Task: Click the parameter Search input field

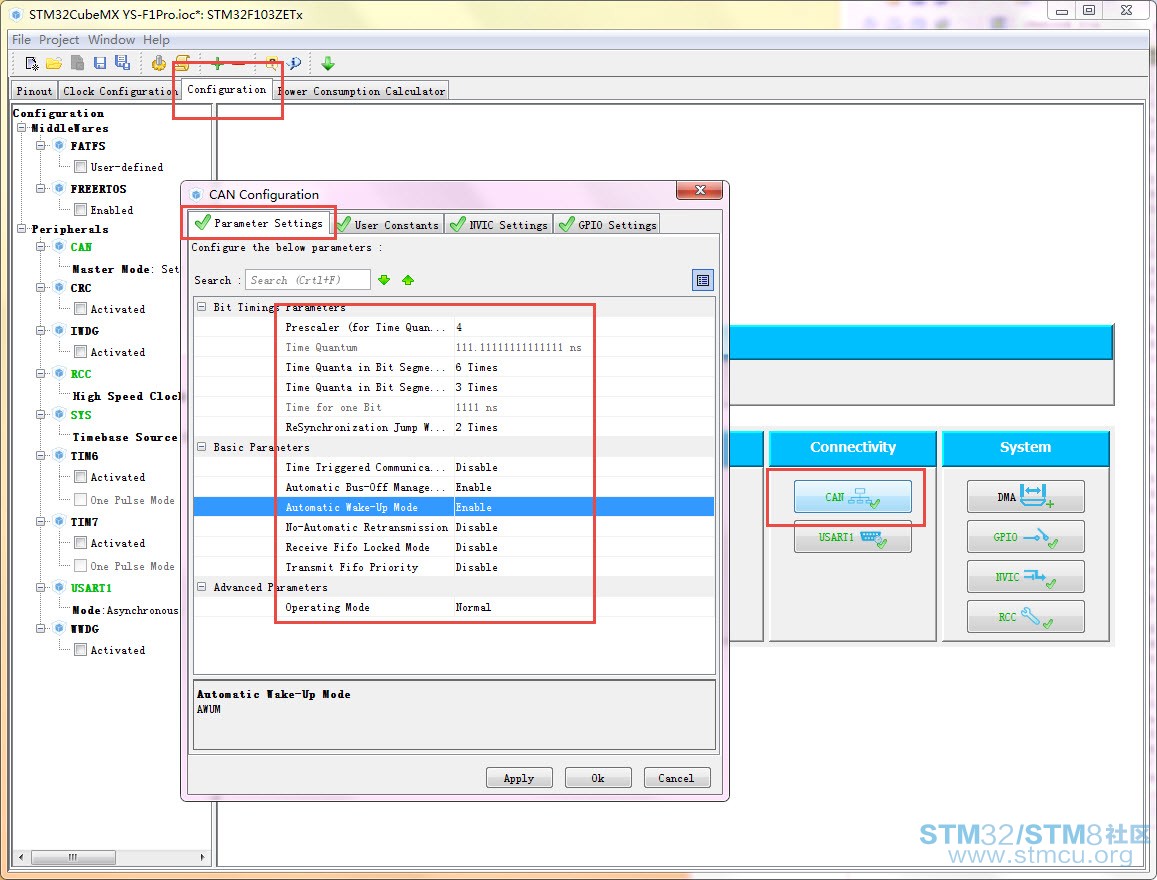Action: click(x=308, y=280)
